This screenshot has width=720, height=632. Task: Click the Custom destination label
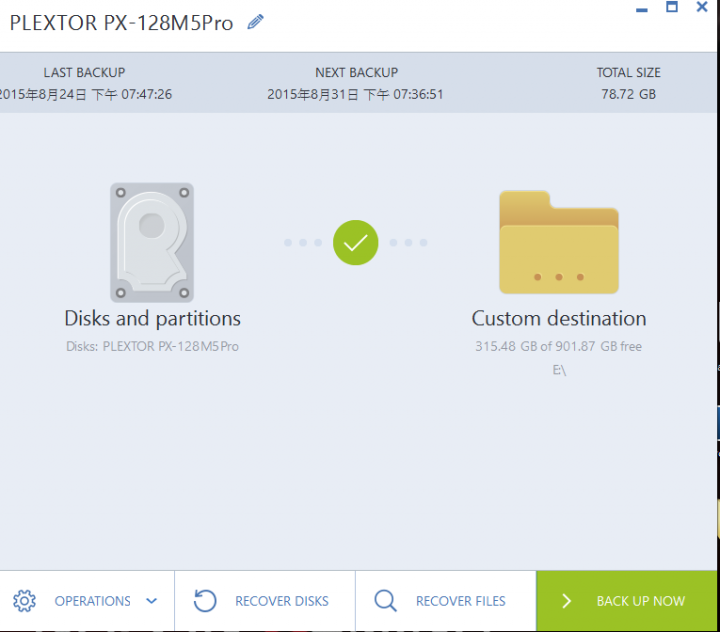click(x=559, y=318)
